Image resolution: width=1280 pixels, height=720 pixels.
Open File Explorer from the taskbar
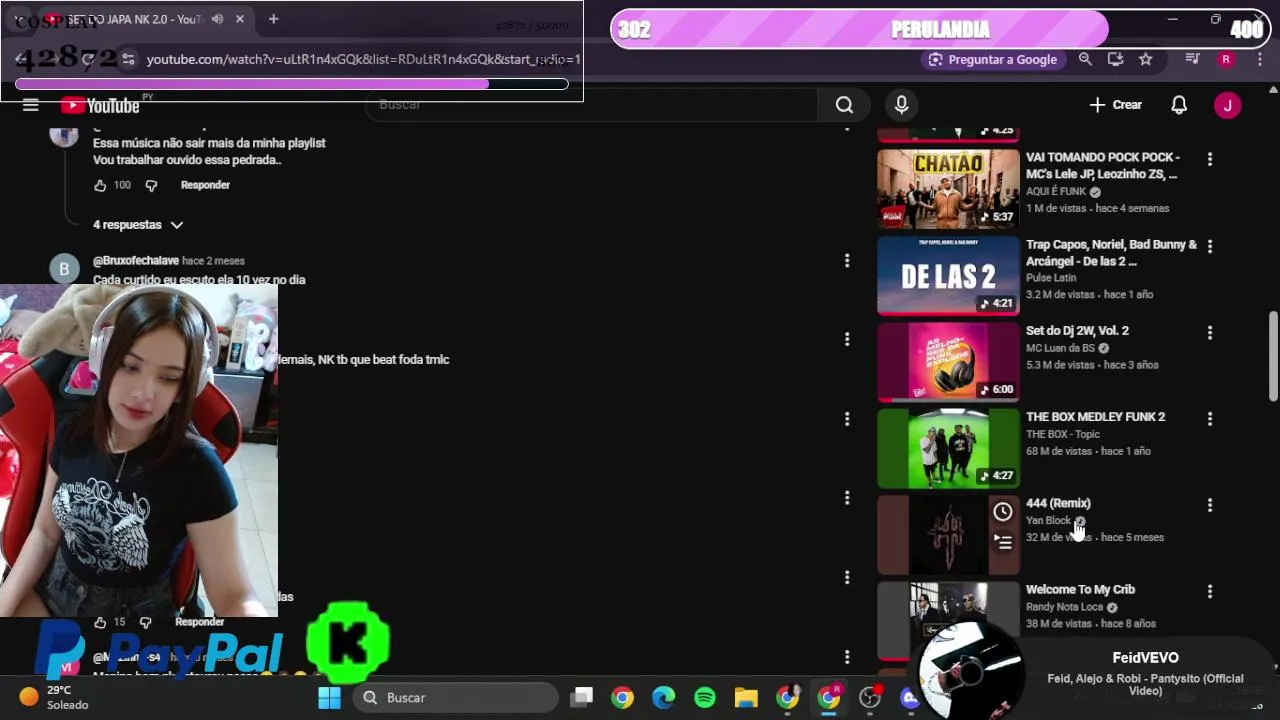(x=746, y=697)
